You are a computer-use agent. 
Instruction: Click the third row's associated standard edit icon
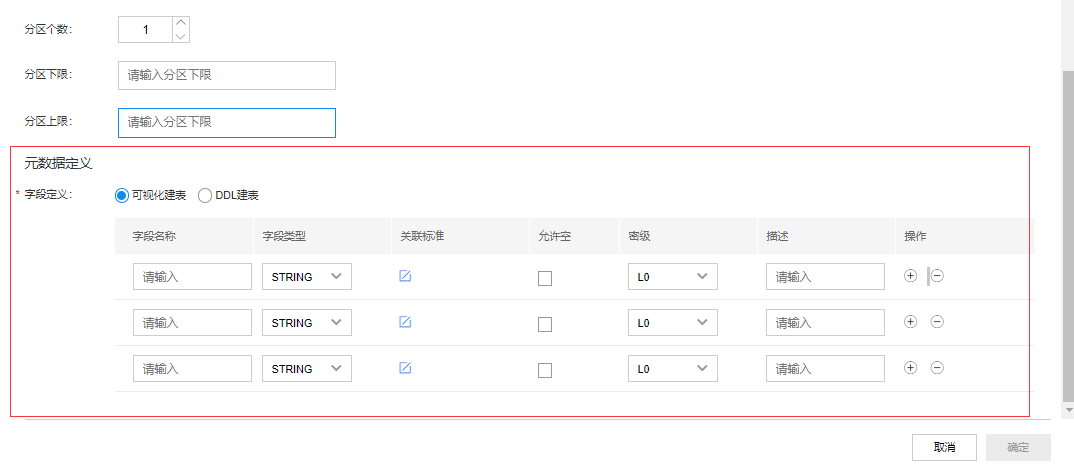pos(405,368)
